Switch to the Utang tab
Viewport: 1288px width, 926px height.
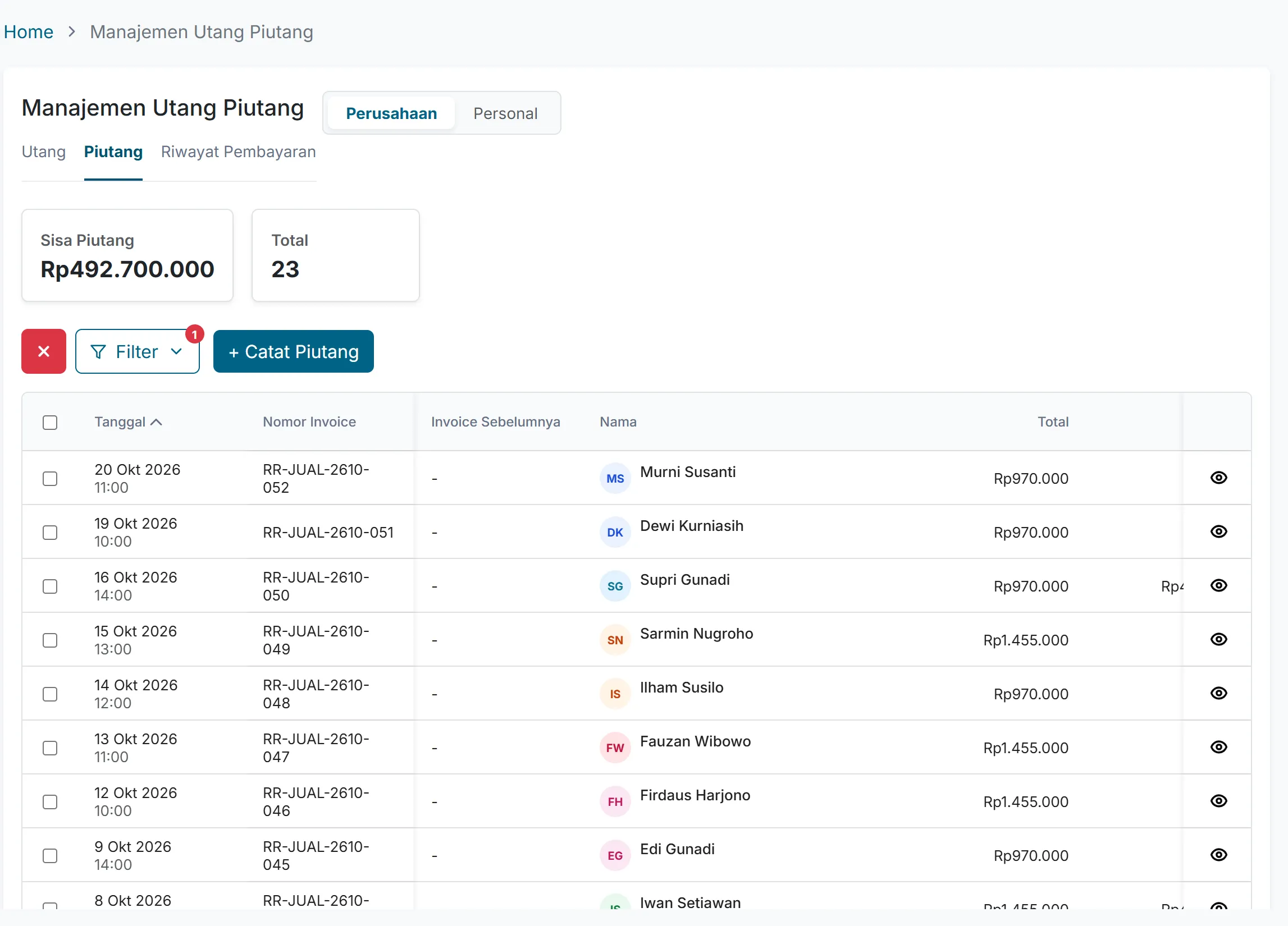pyautogui.click(x=44, y=152)
